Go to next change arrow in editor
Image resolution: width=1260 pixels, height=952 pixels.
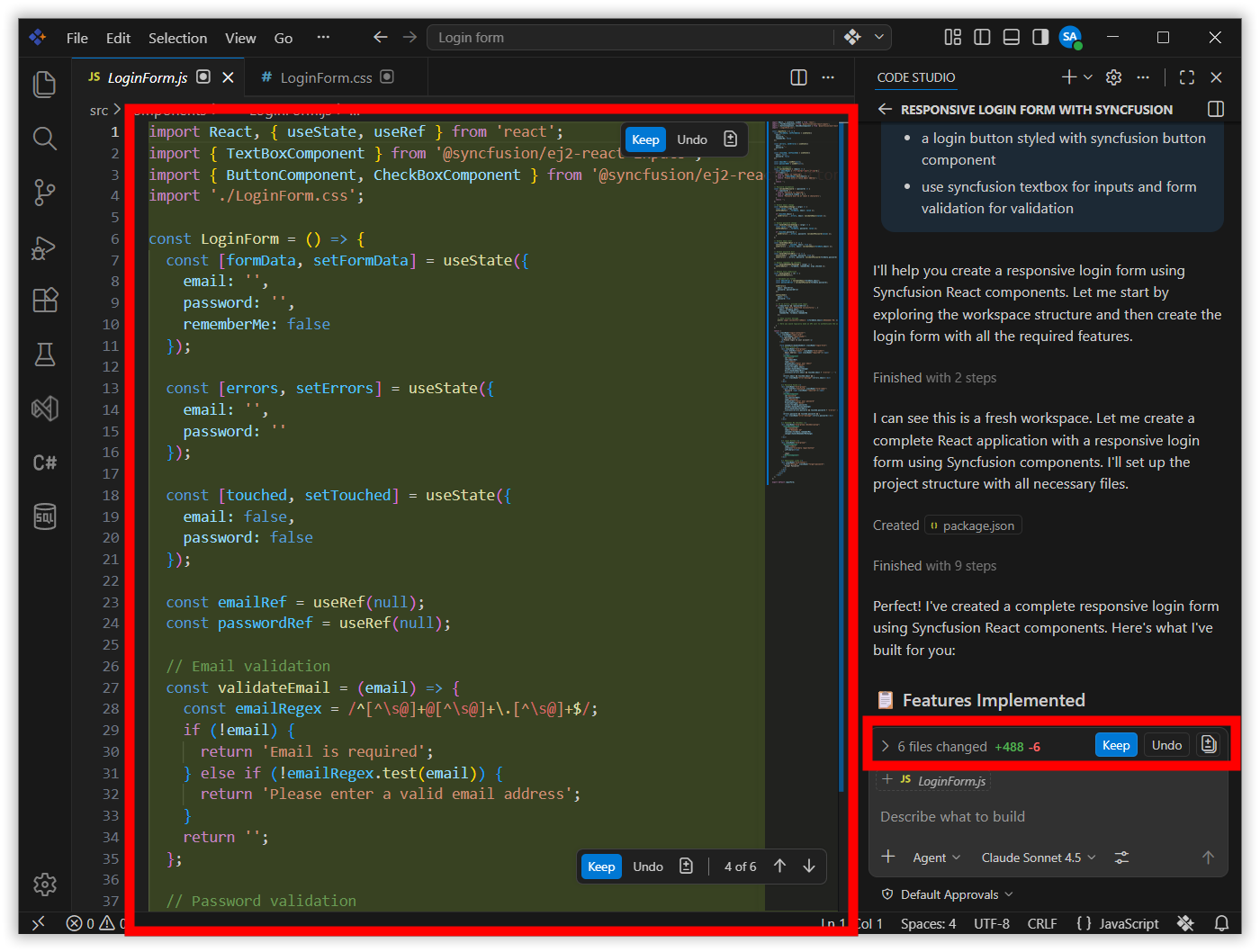(809, 866)
